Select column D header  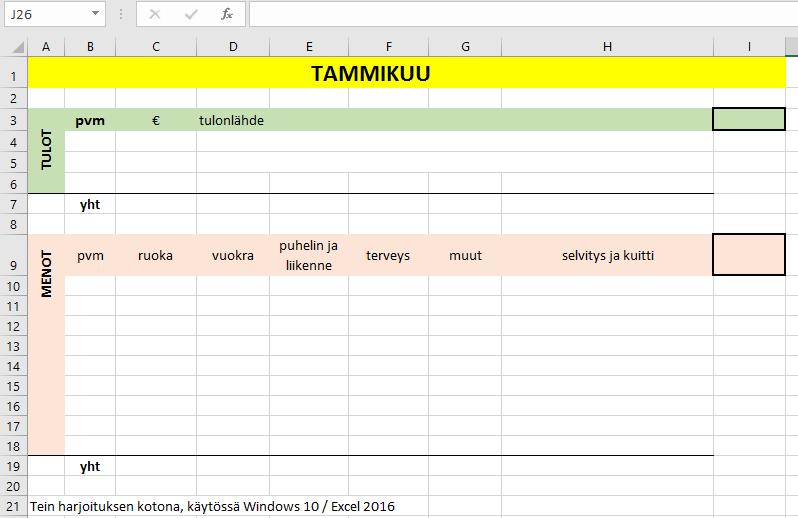(x=233, y=47)
